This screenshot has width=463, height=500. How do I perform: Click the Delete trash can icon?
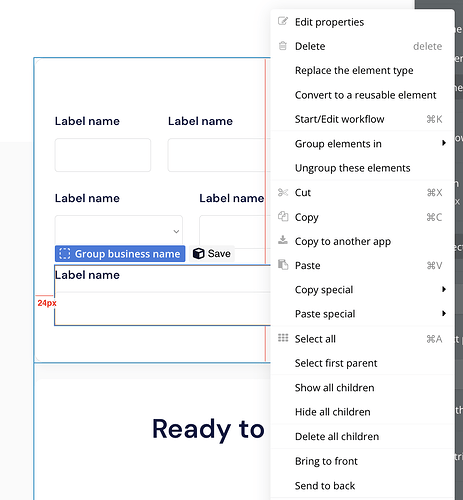(283, 46)
